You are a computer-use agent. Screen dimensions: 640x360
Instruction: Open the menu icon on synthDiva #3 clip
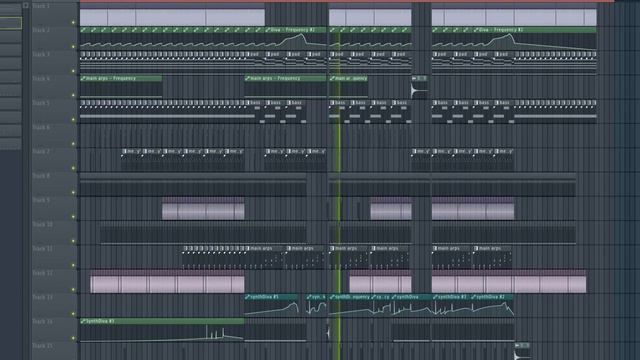(83, 321)
